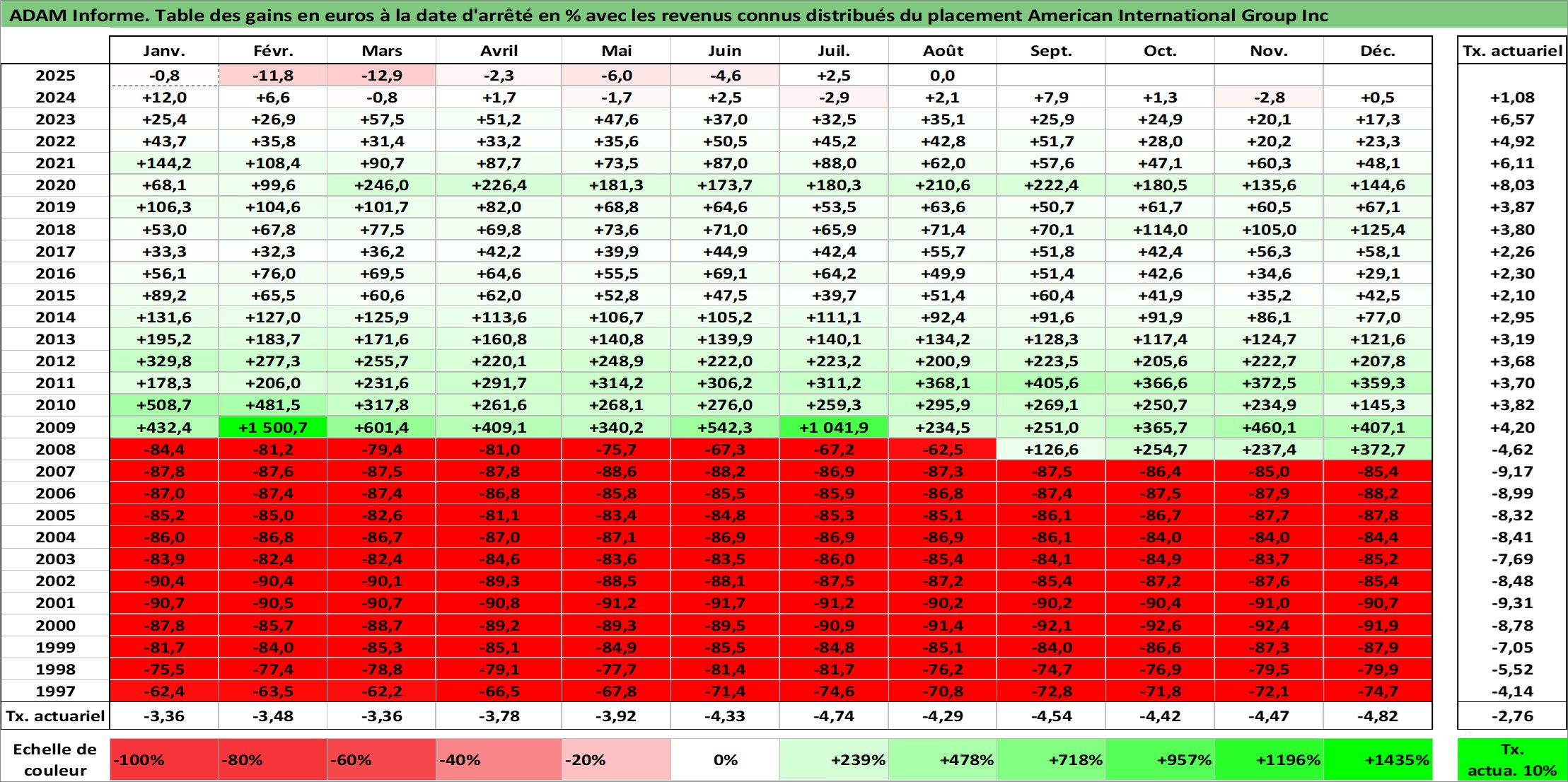Select the Mars column header

[382, 50]
